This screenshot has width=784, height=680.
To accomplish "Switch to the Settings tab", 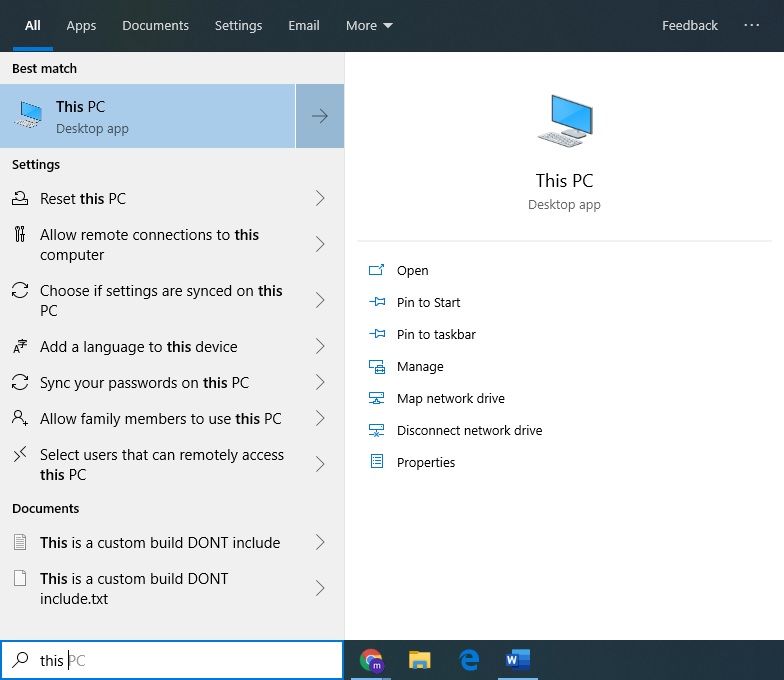I will [238, 25].
